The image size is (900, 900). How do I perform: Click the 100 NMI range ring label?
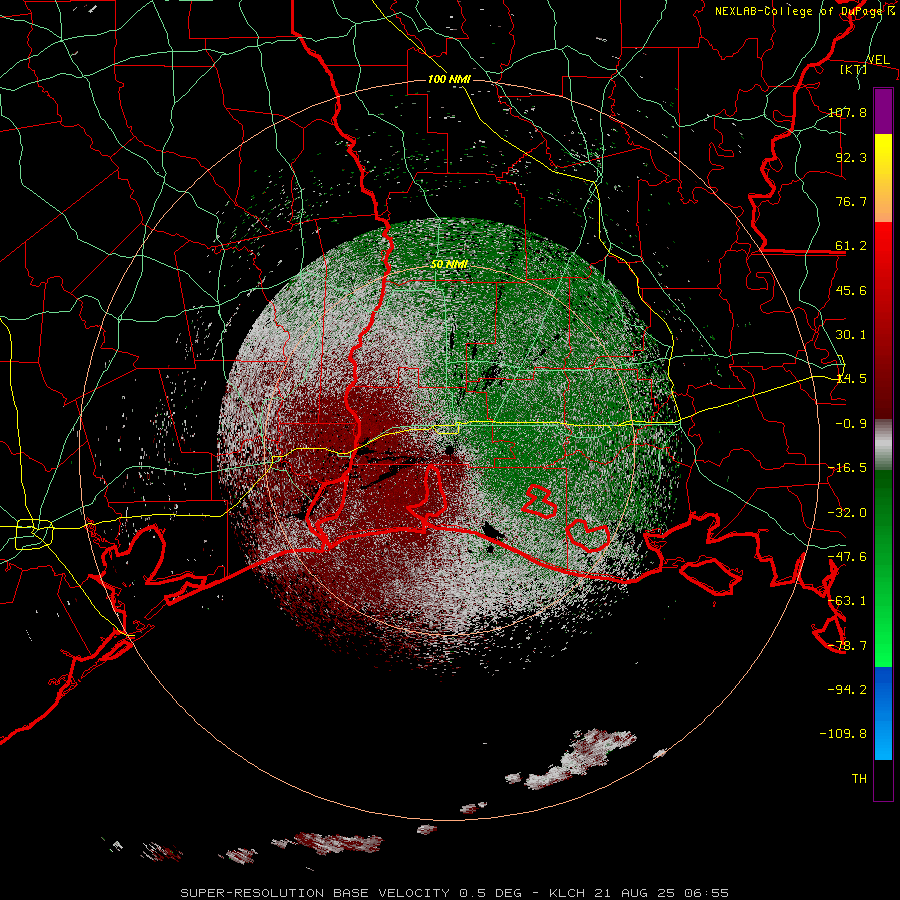[449, 79]
